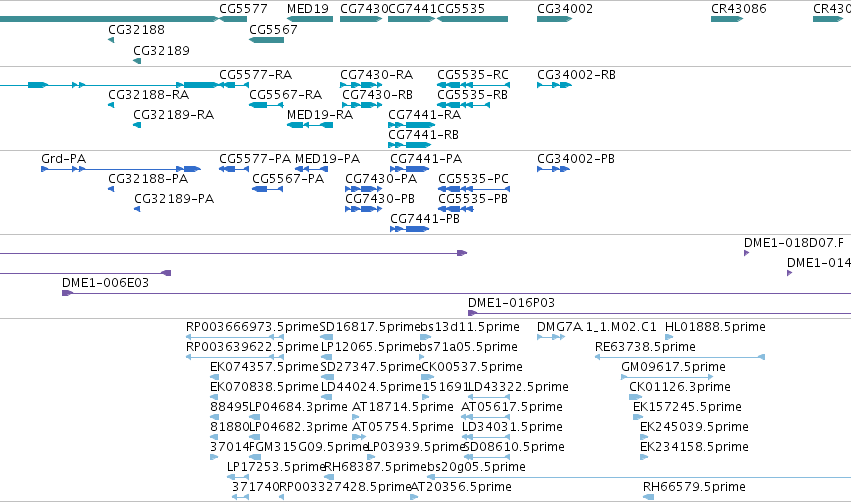Select the DME1-016P03 clone label
This screenshot has width=851, height=502.
point(511,303)
